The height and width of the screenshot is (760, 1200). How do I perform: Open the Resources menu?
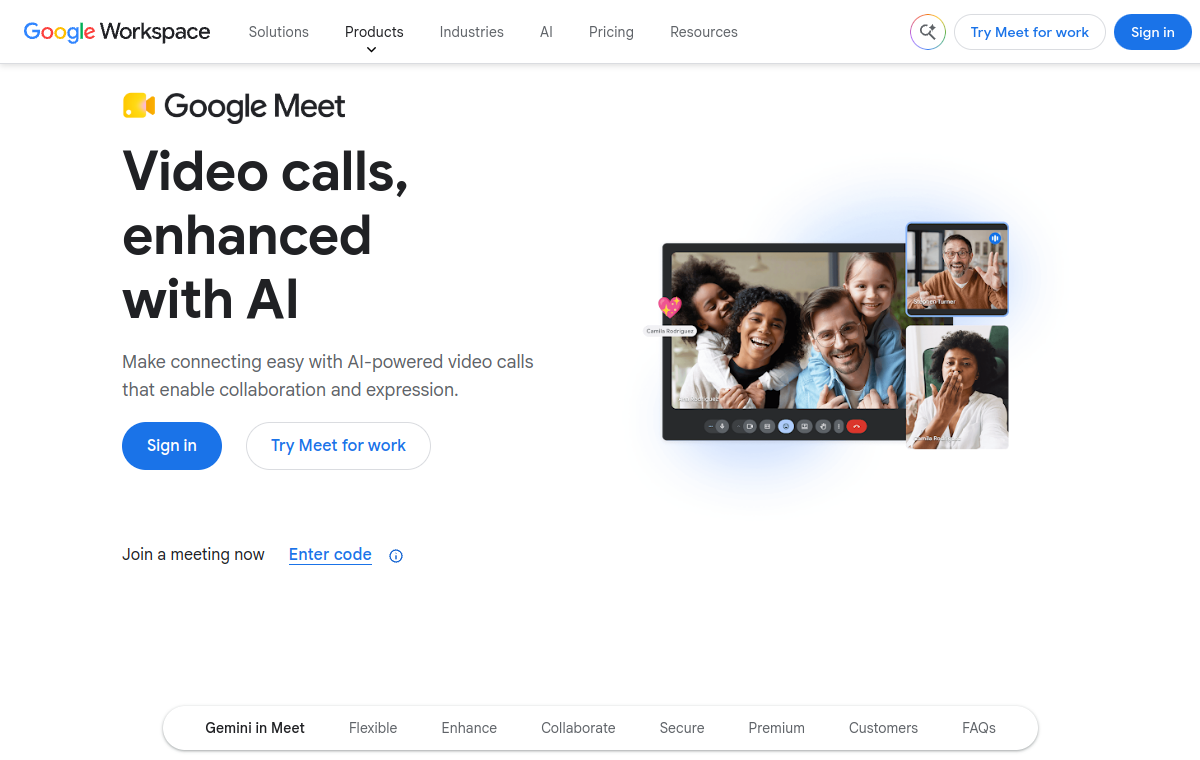point(704,32)
